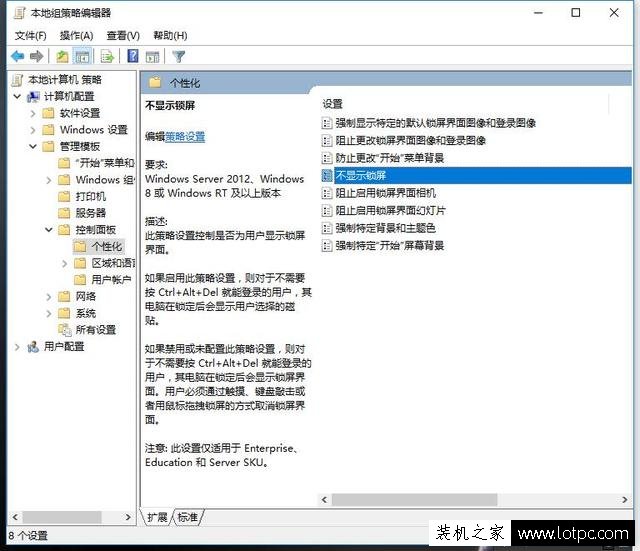Collapse the 管理模板 node
640x551 pixels.
(x=33, y=146)
